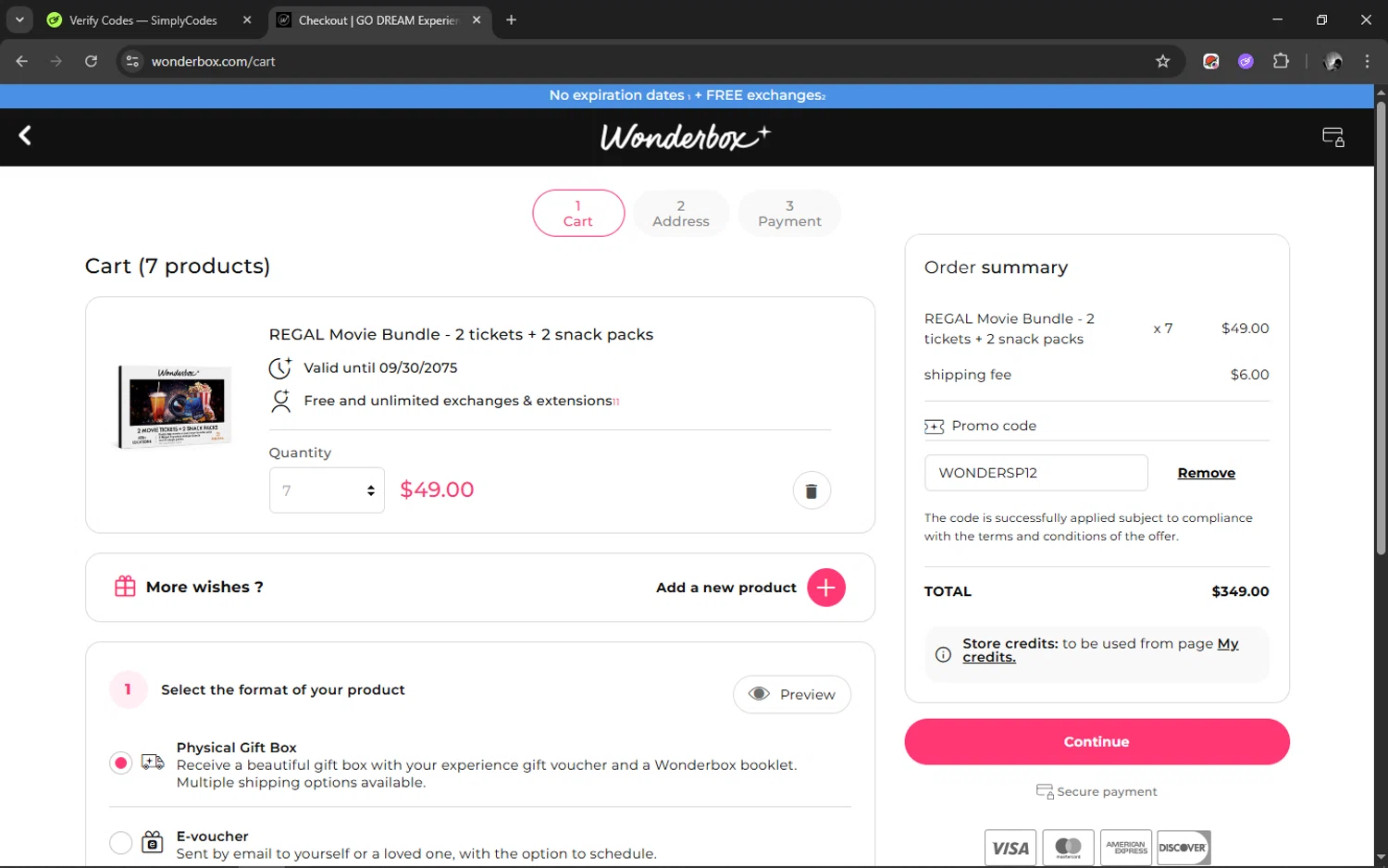Image resolution: width=1388 pixels, height=868 pixels.
Task: Open the Chrome three-dot menu
Action: 1367,61
